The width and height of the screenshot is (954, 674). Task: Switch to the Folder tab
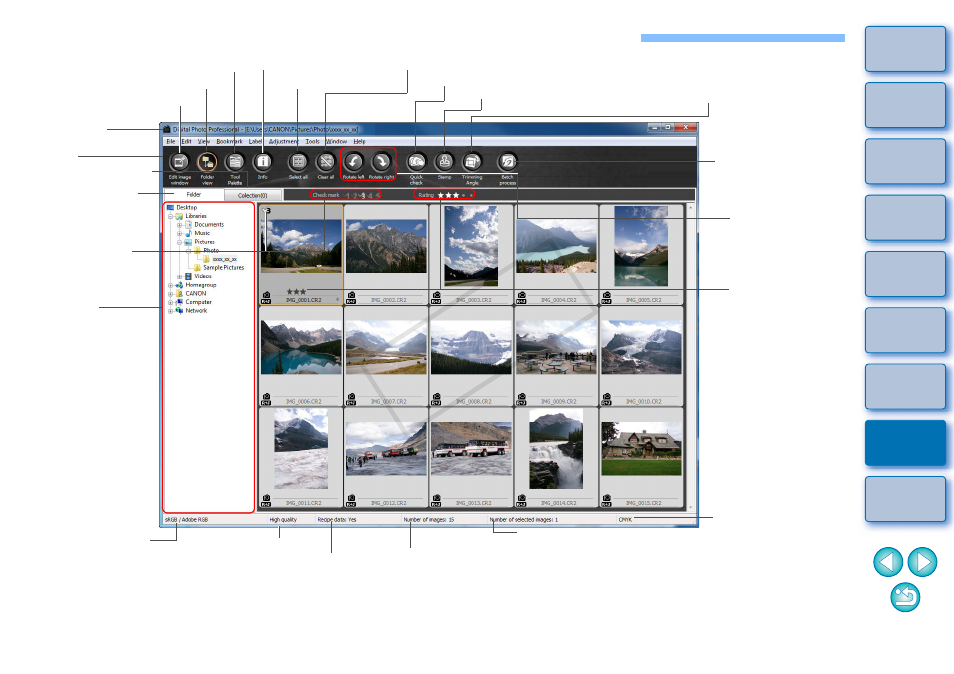click(x=193, y=195)
